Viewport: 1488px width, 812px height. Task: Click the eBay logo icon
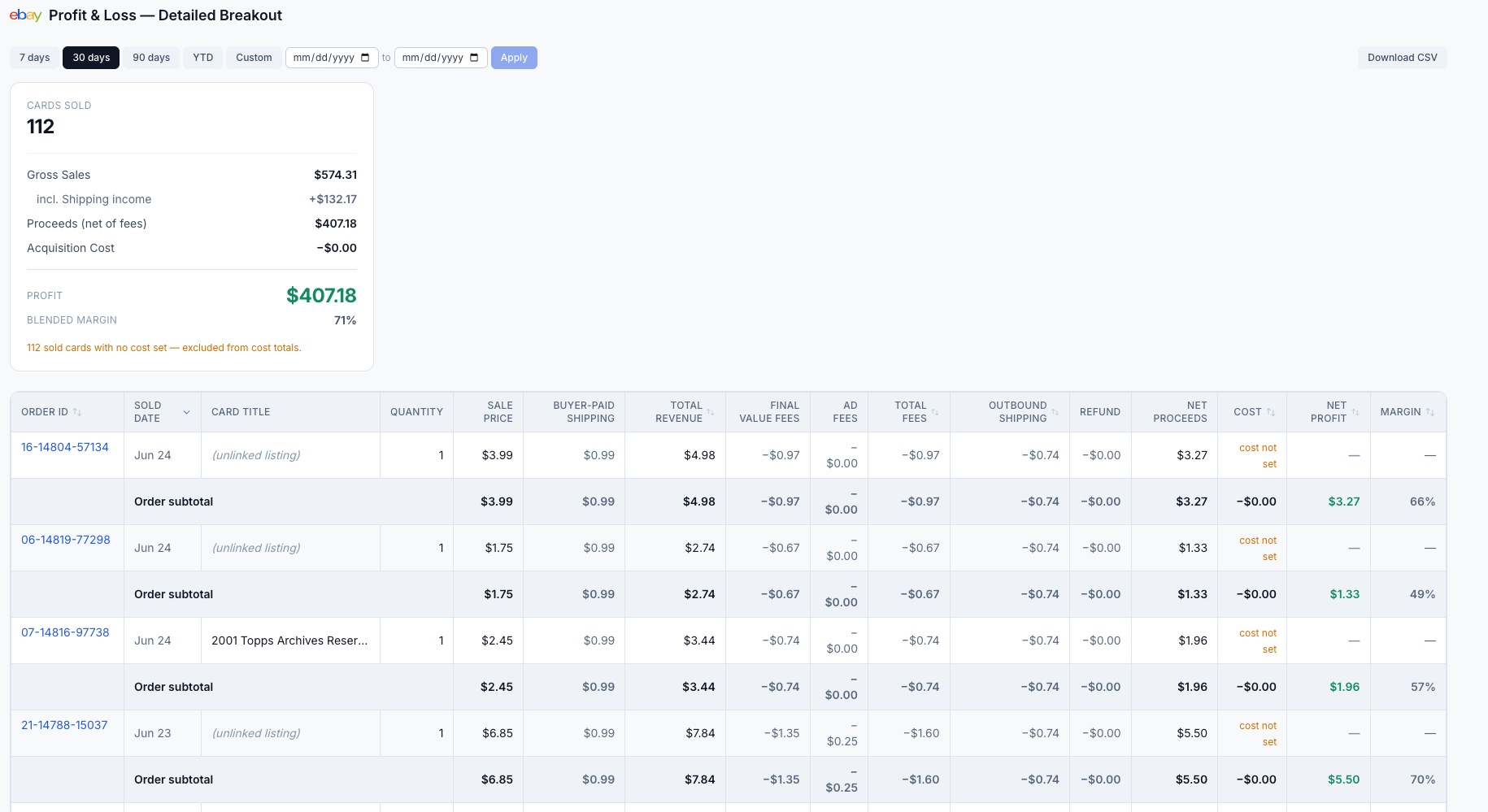tap(25, 15)
